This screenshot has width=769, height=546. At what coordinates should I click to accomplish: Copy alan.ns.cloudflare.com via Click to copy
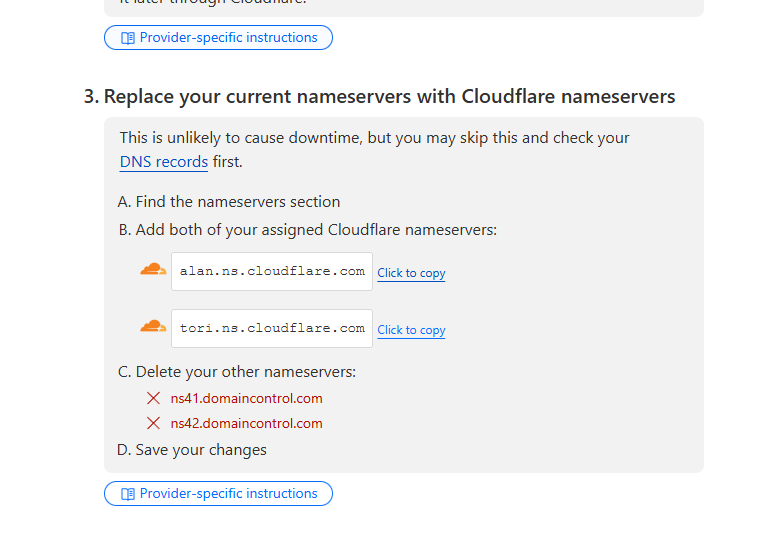point(411,273)
